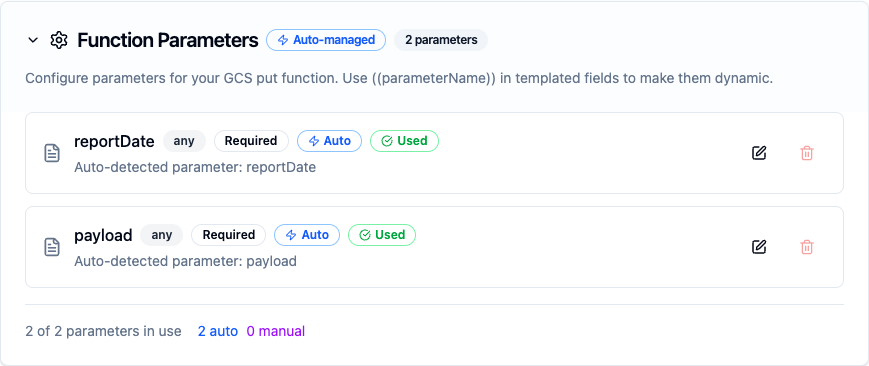Image resolution: width=869 pixels, height=366 pixels.
Task: Click the Used badge on reportDate
Action: click(x=405, y=141)
